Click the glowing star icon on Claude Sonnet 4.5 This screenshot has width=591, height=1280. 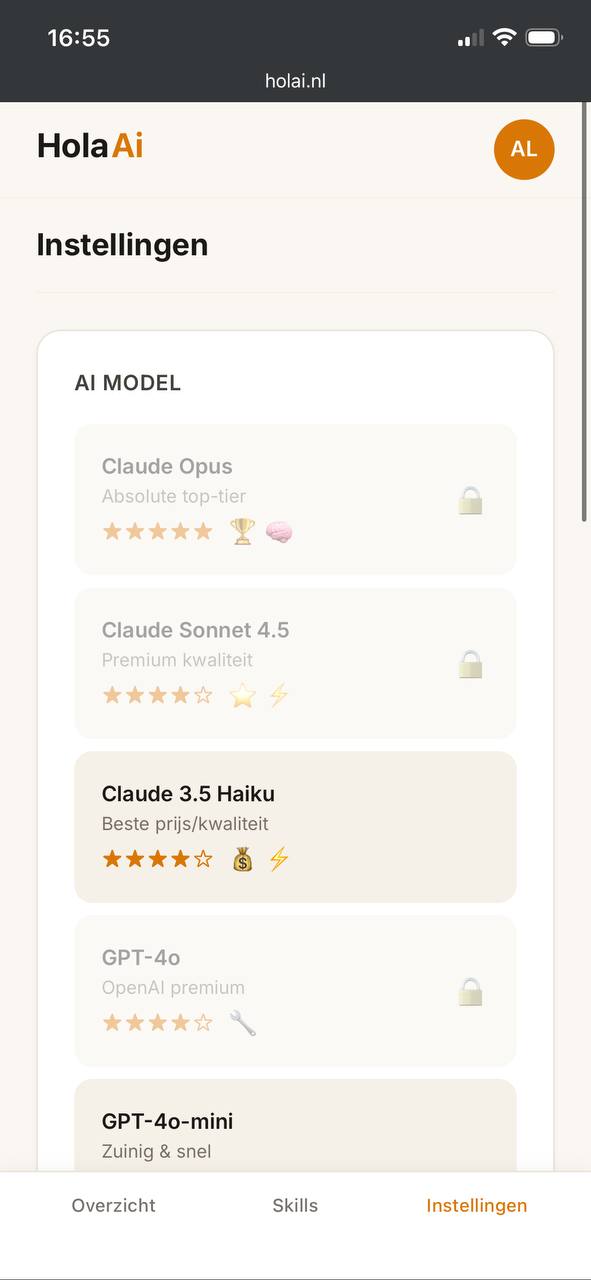(242, 694)
